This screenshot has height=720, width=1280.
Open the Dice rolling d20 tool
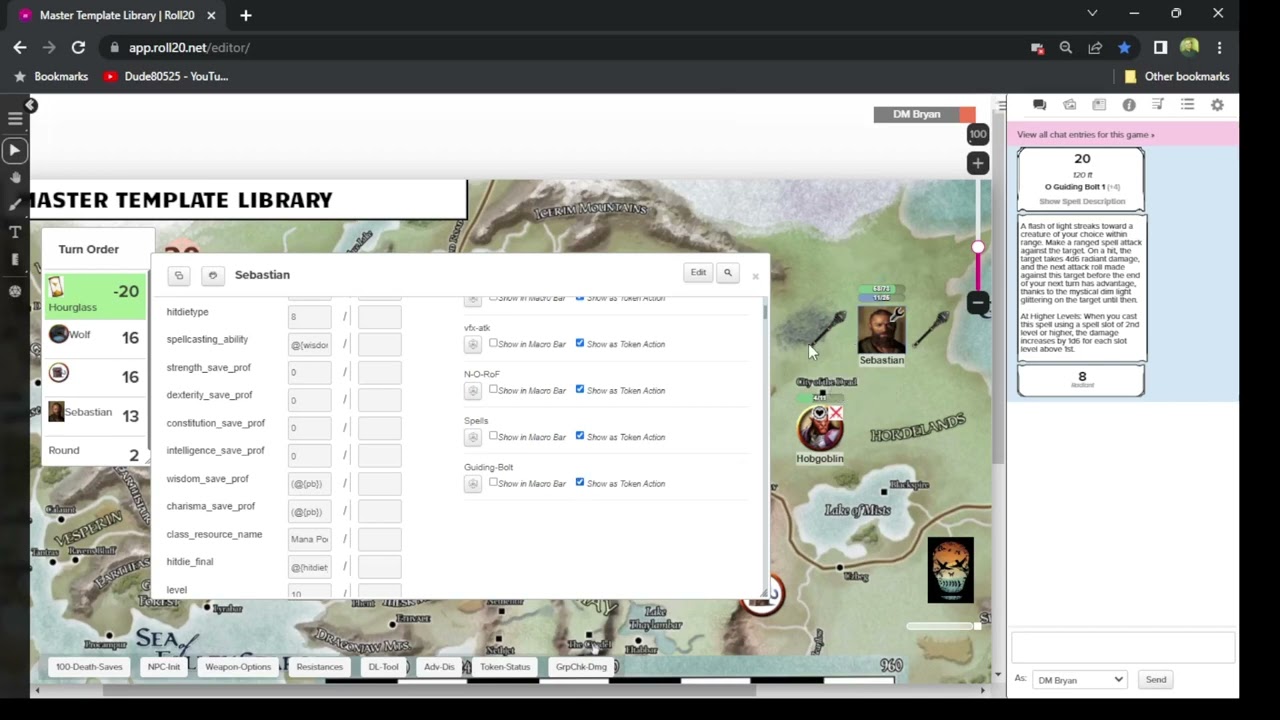[x=15, y=291]
